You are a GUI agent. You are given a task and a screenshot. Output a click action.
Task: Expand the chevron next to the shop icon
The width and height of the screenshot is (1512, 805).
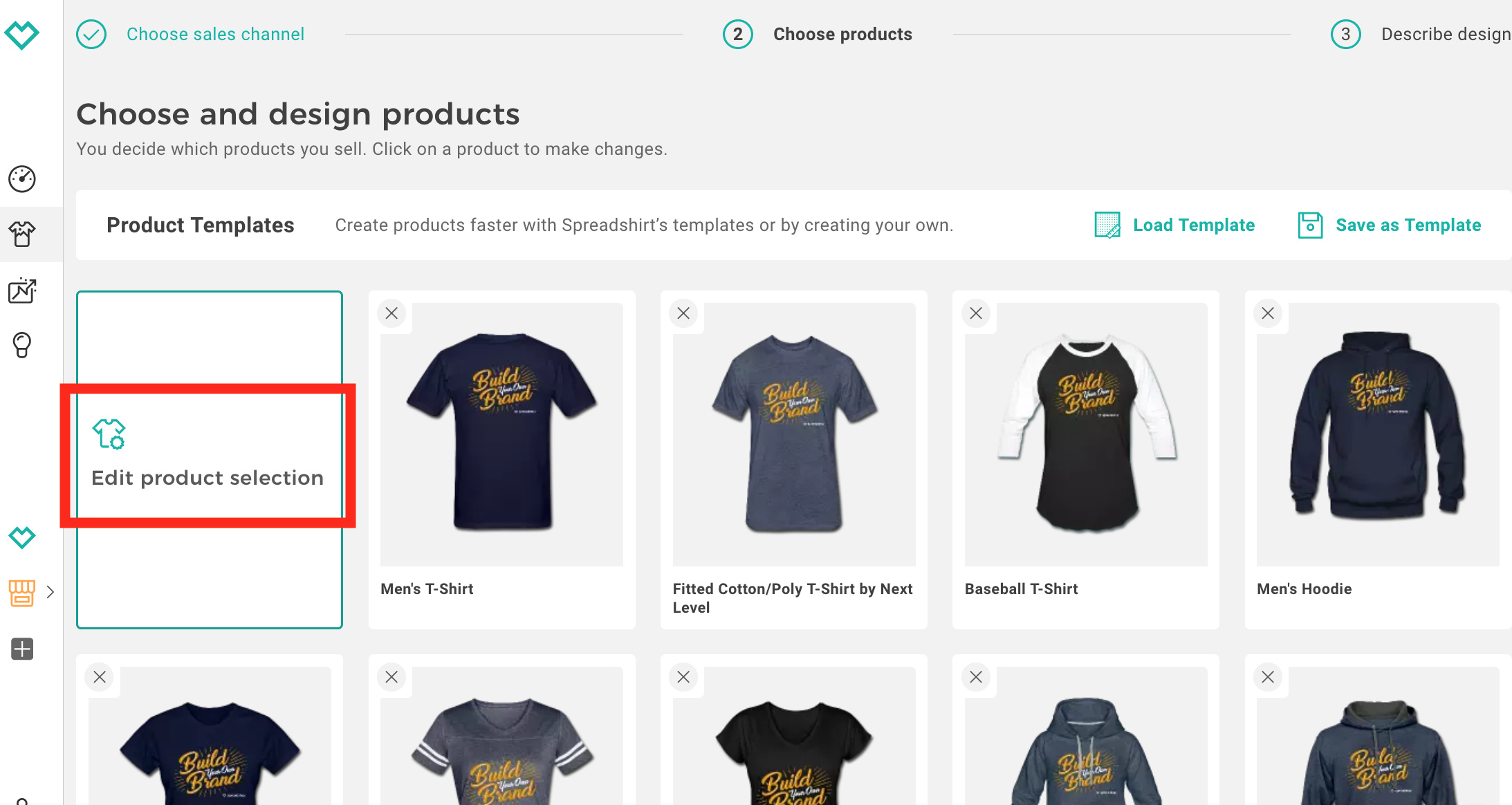(x=50, y=592)
